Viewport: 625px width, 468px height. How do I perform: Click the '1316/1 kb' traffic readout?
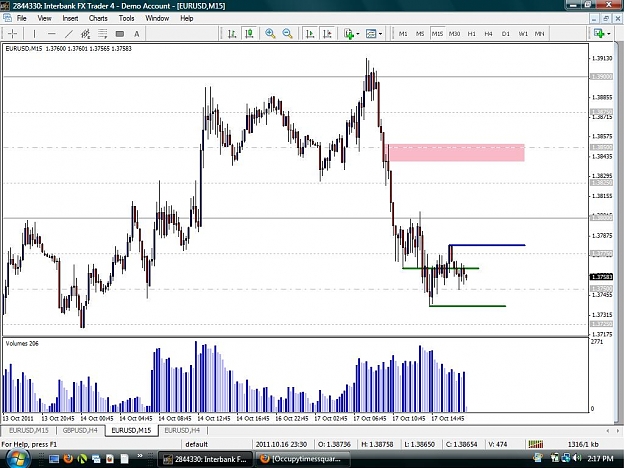(583, 444)
